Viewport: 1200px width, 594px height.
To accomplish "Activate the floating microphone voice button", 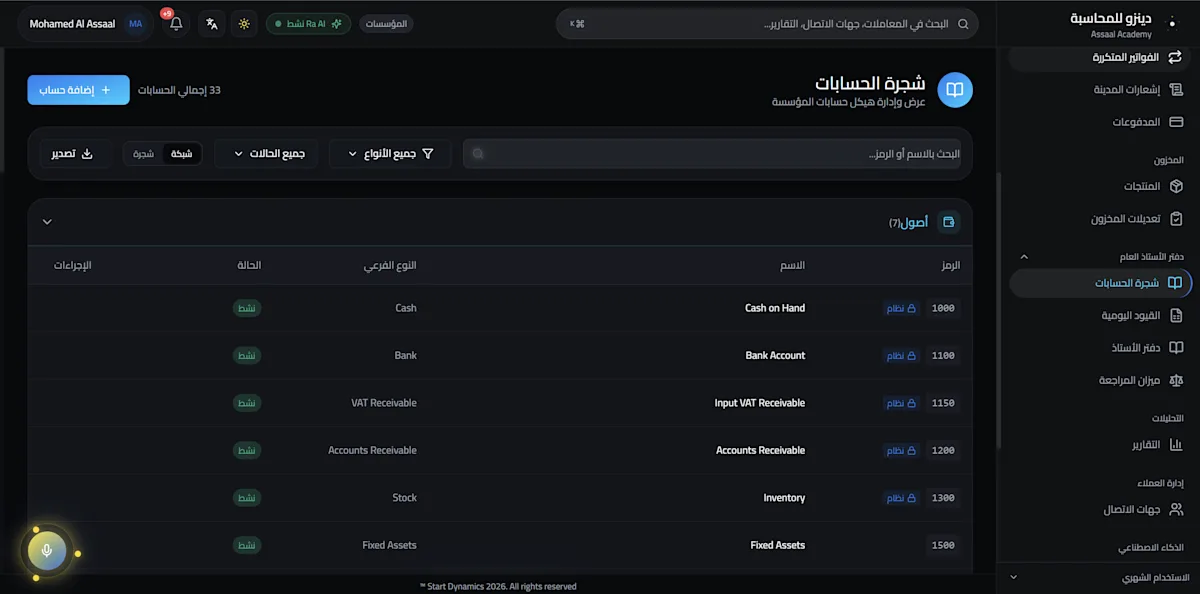I will point(47,550).
